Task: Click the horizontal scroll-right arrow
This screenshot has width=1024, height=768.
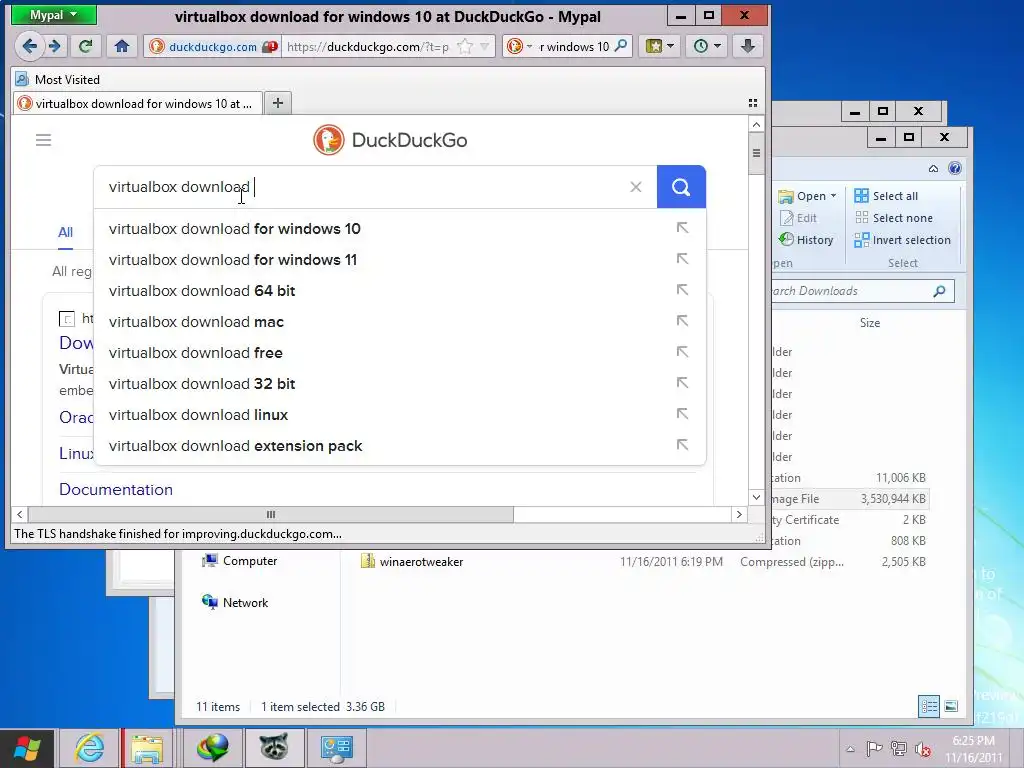Action: [739, 515]
